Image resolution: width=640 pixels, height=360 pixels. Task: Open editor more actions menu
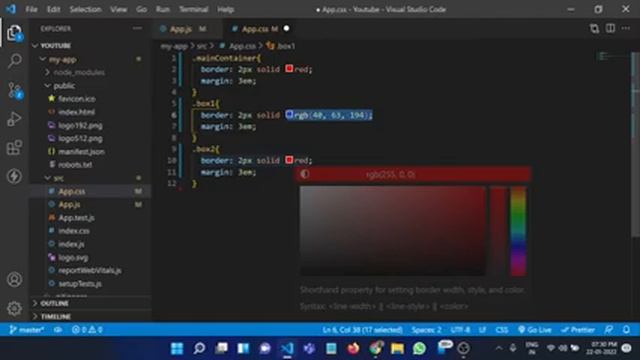[626, 28]
